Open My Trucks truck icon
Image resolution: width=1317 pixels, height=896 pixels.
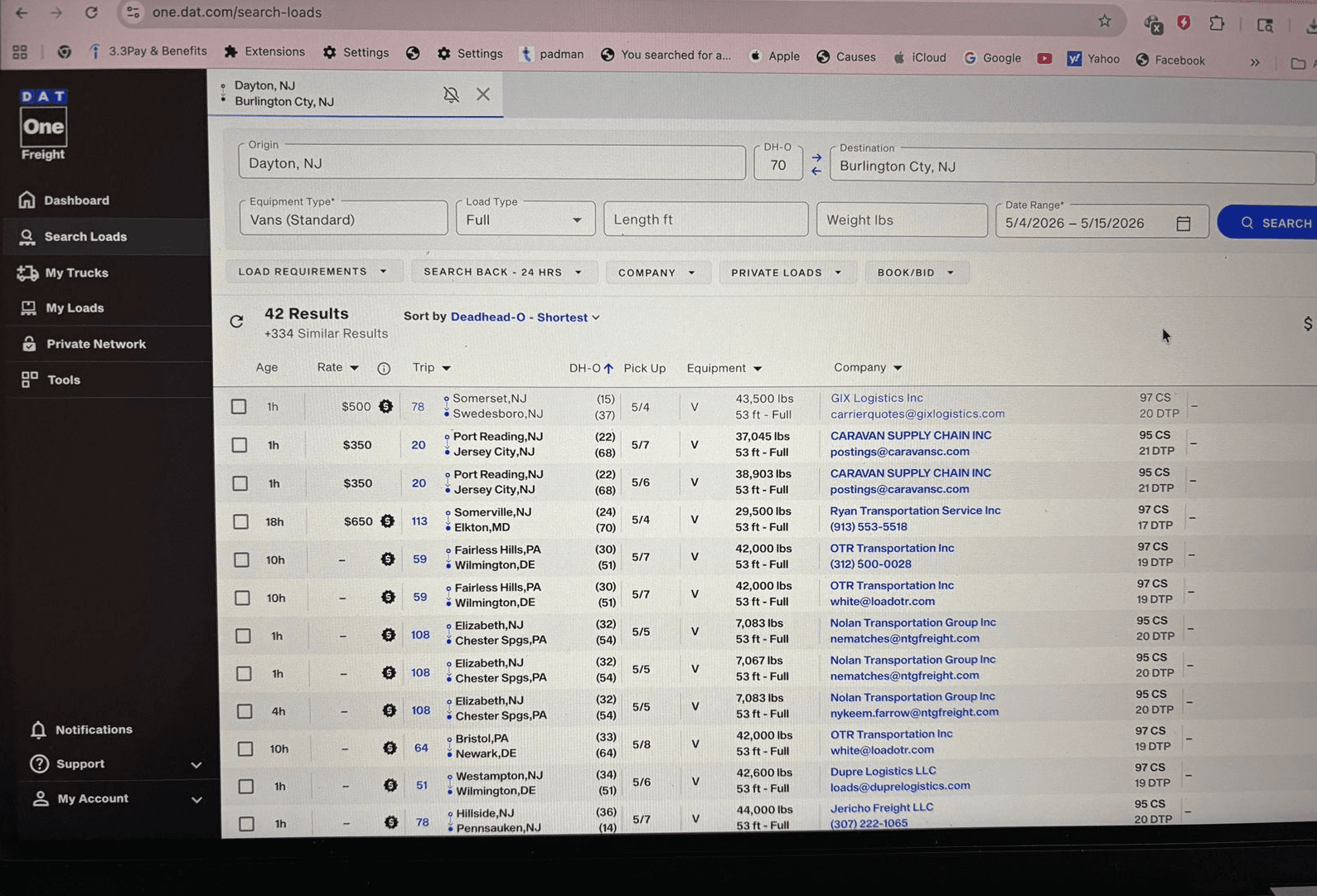point(27,273)
